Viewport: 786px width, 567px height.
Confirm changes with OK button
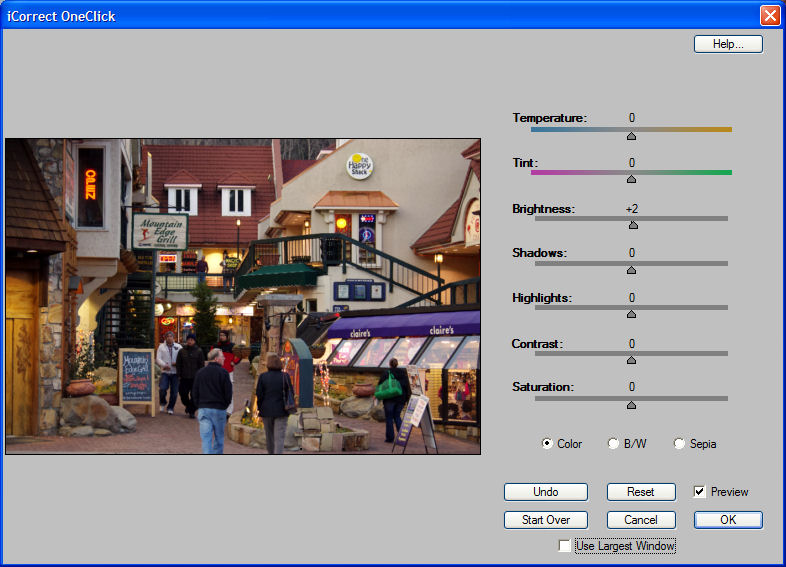click(728, 520)
